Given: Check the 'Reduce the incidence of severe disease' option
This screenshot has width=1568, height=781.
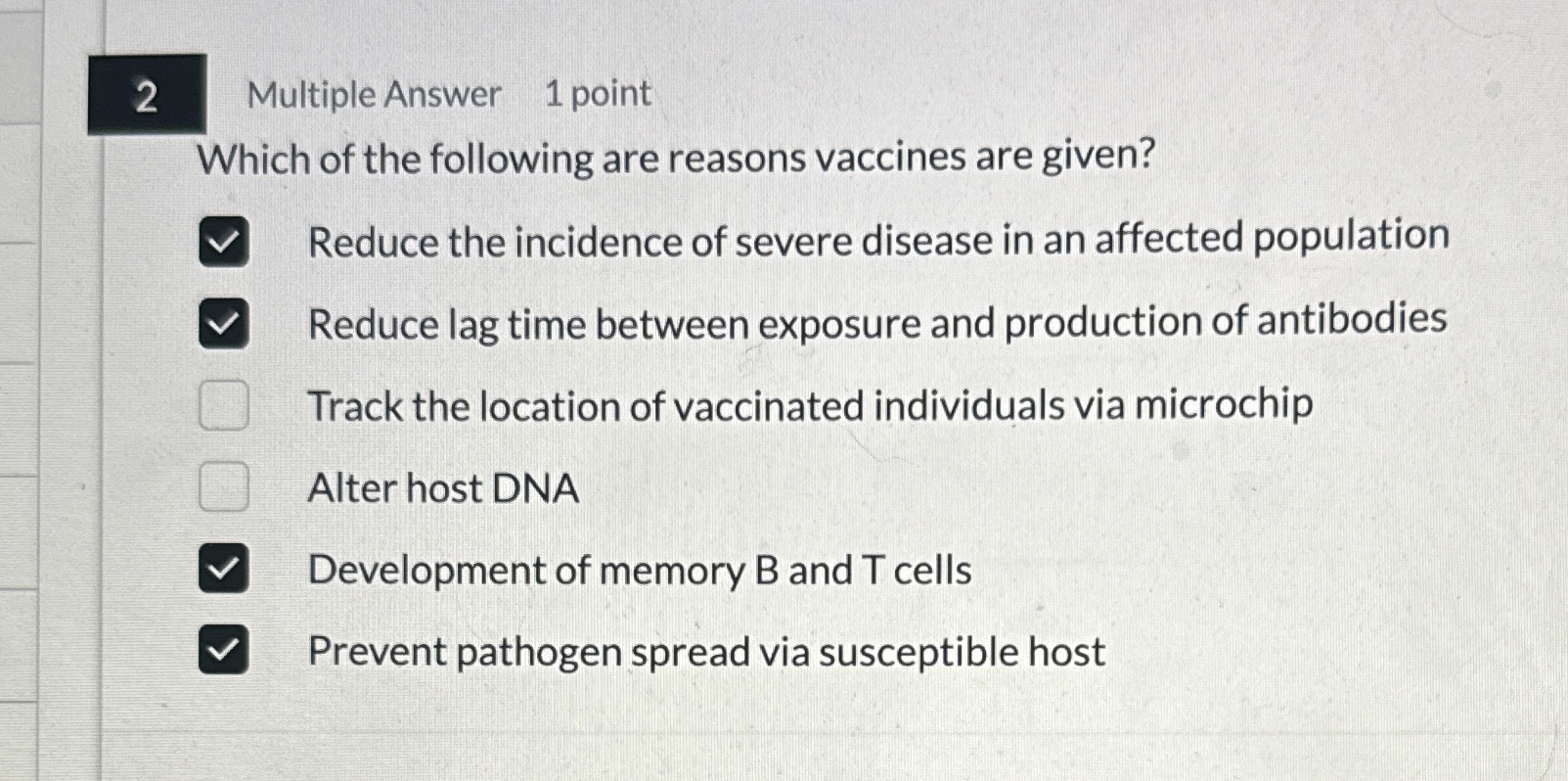Looking at the screenshot, I should coord(223,242).
